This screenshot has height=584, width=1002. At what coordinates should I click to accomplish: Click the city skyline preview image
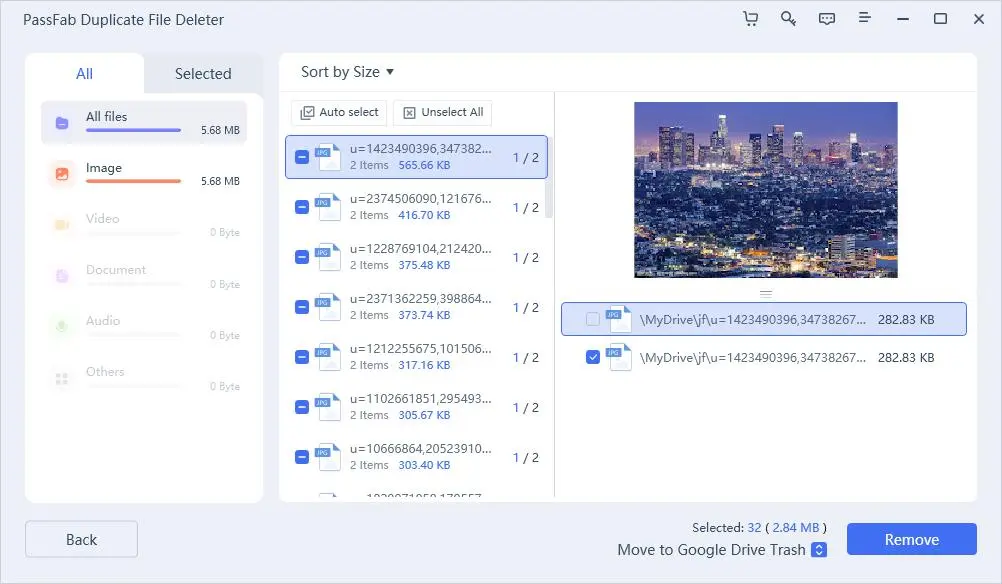coord(766,190)
